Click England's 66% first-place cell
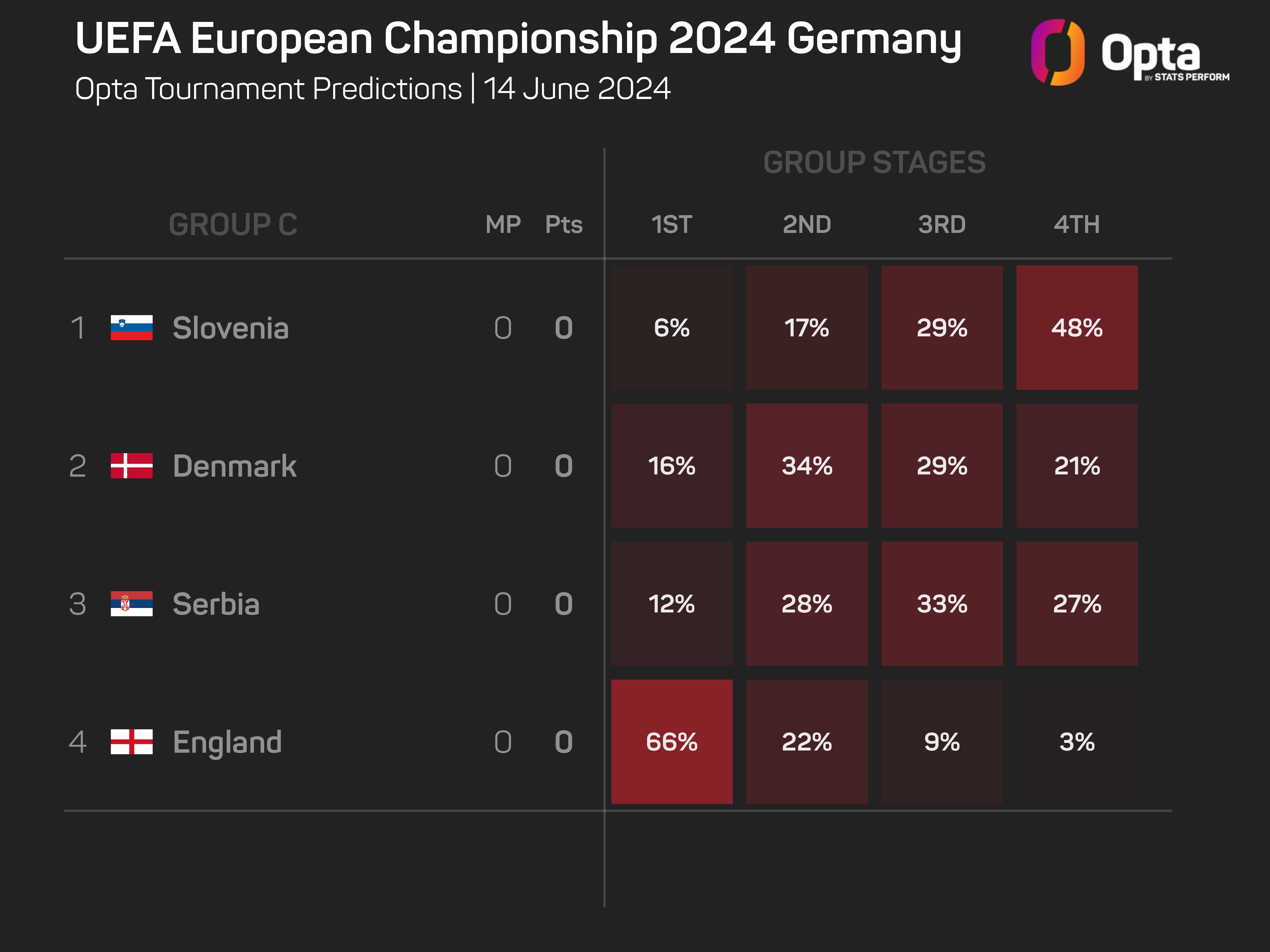Image resolution: width=1270 pixels, height=952 pixels. [x=672, y=741]
